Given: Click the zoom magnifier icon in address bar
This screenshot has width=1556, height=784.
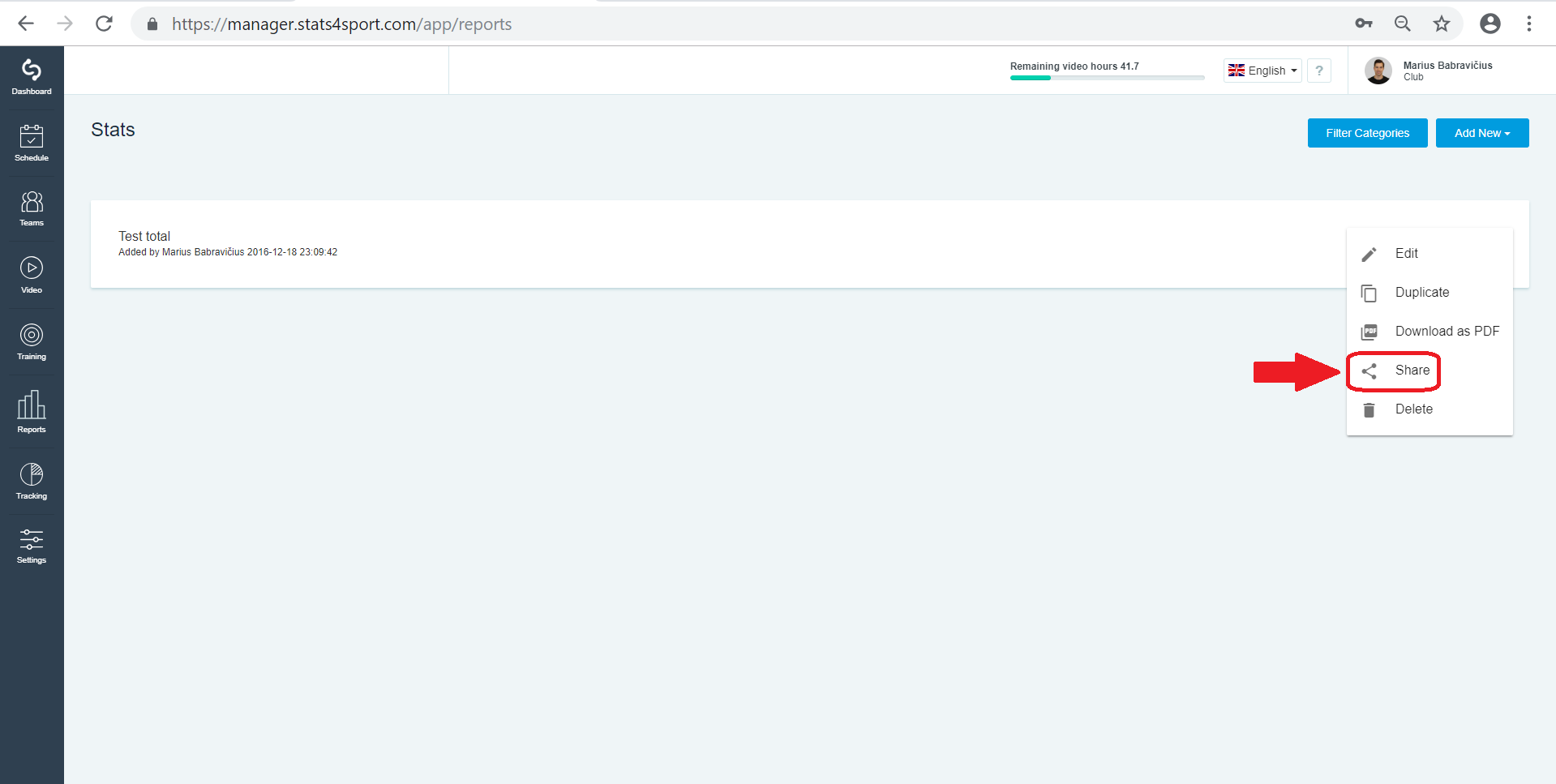Looking at the screenshot, I should click(1403, 24).
